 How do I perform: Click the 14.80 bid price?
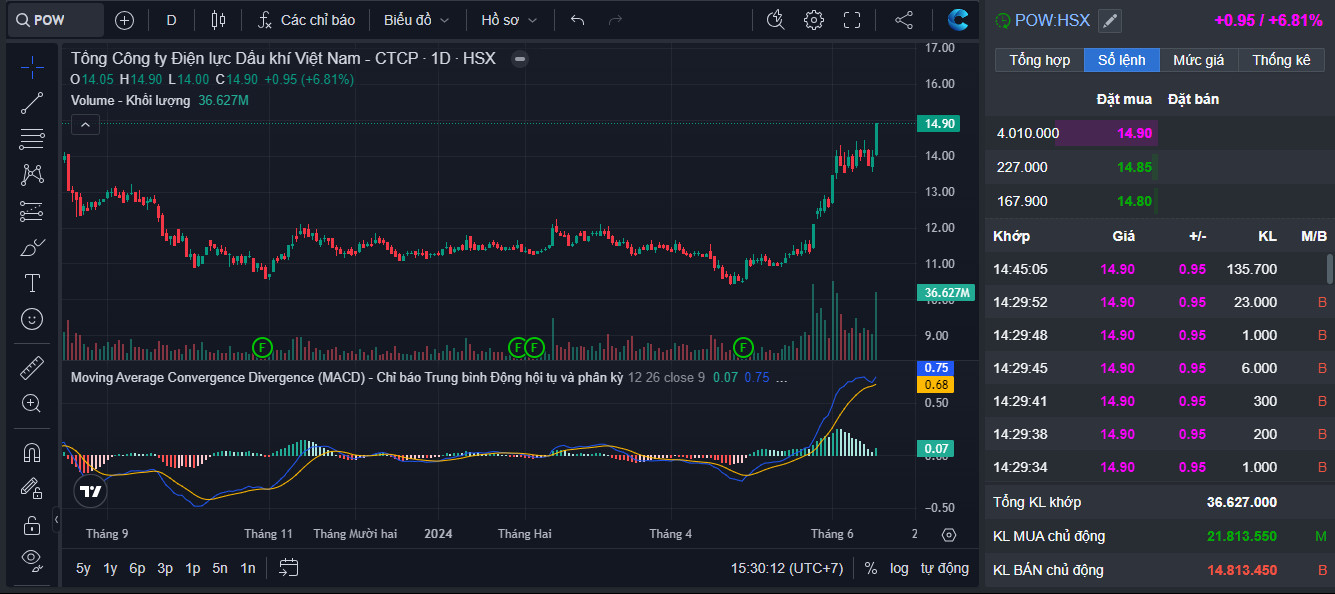tap(1134, 201)
